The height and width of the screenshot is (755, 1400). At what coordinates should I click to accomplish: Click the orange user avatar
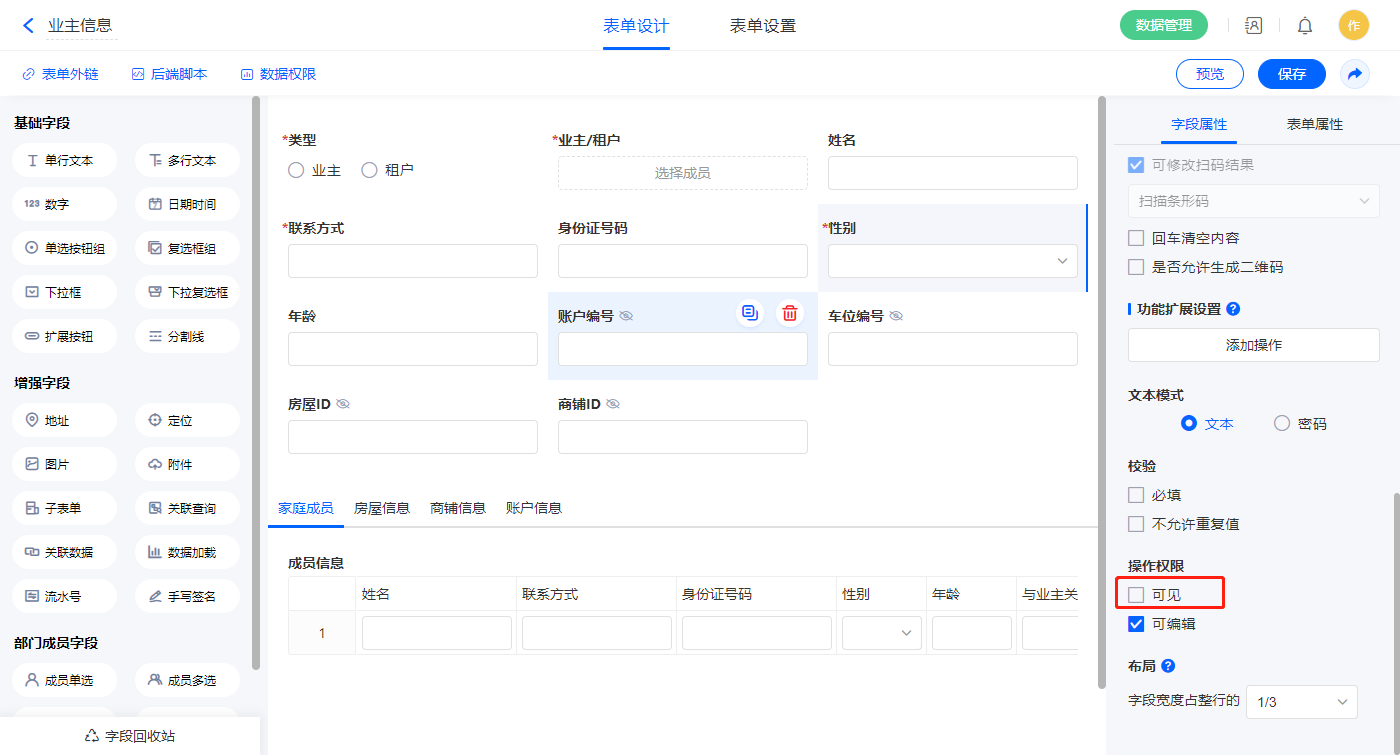click(1353, 26)
